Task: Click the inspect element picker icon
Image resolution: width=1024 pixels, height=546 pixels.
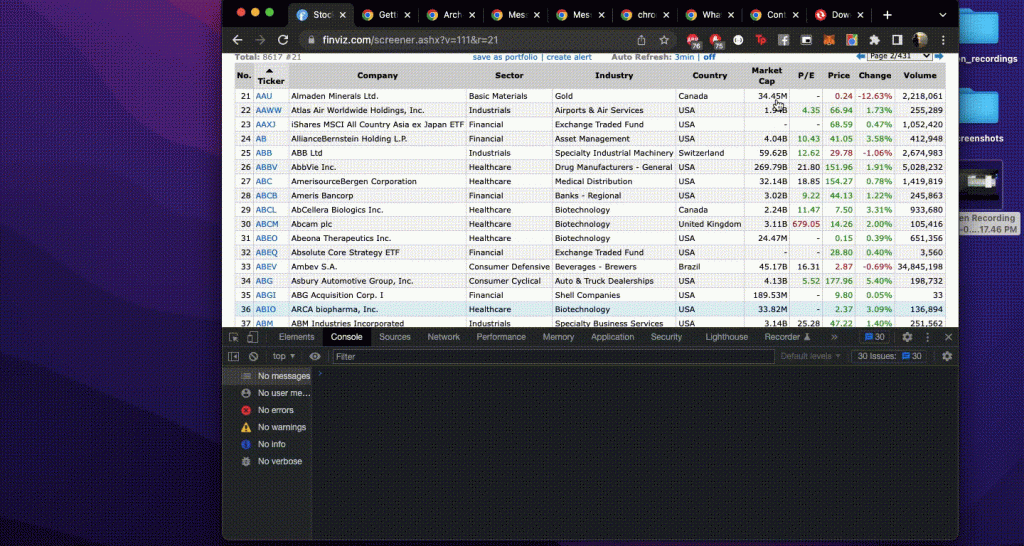Action: 234,337
